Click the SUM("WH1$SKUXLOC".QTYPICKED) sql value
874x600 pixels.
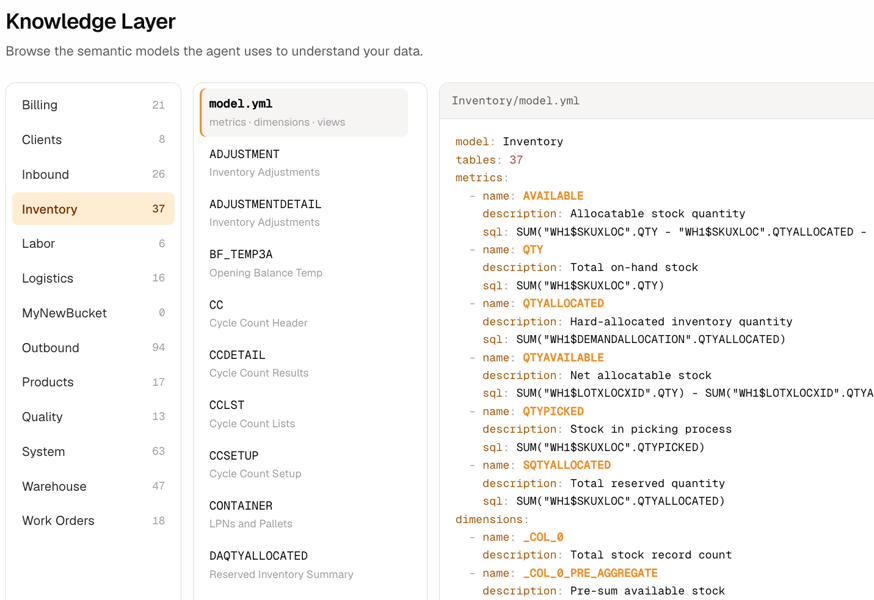(x=610, y=447)
